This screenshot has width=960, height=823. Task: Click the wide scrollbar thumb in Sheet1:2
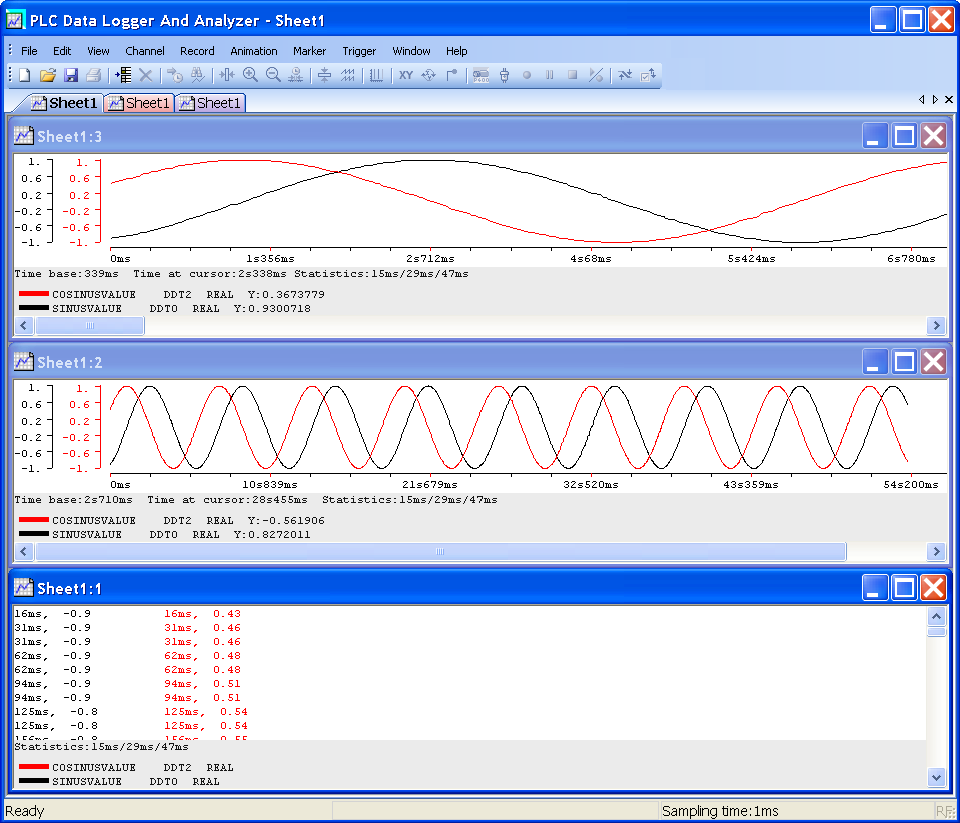coord(441,551)
